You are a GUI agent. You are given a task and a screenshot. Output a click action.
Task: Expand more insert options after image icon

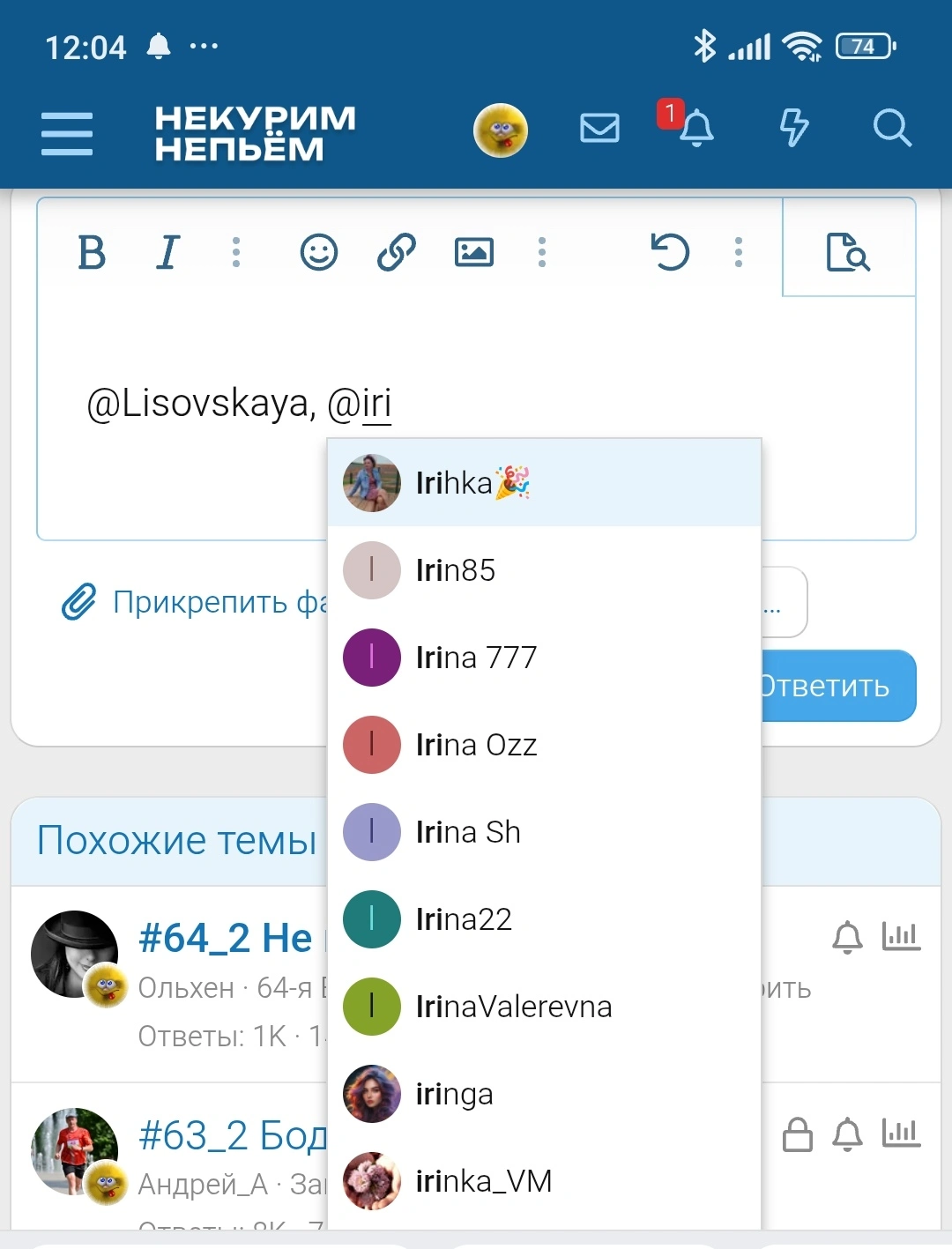[542, 252]
